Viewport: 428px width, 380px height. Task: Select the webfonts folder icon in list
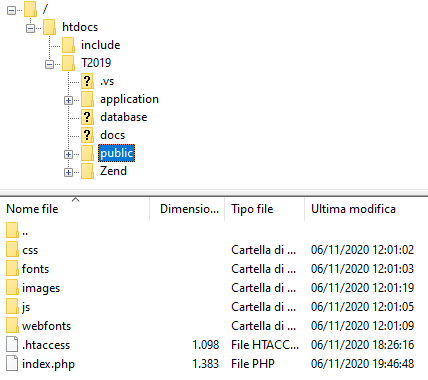pos(12,325)
